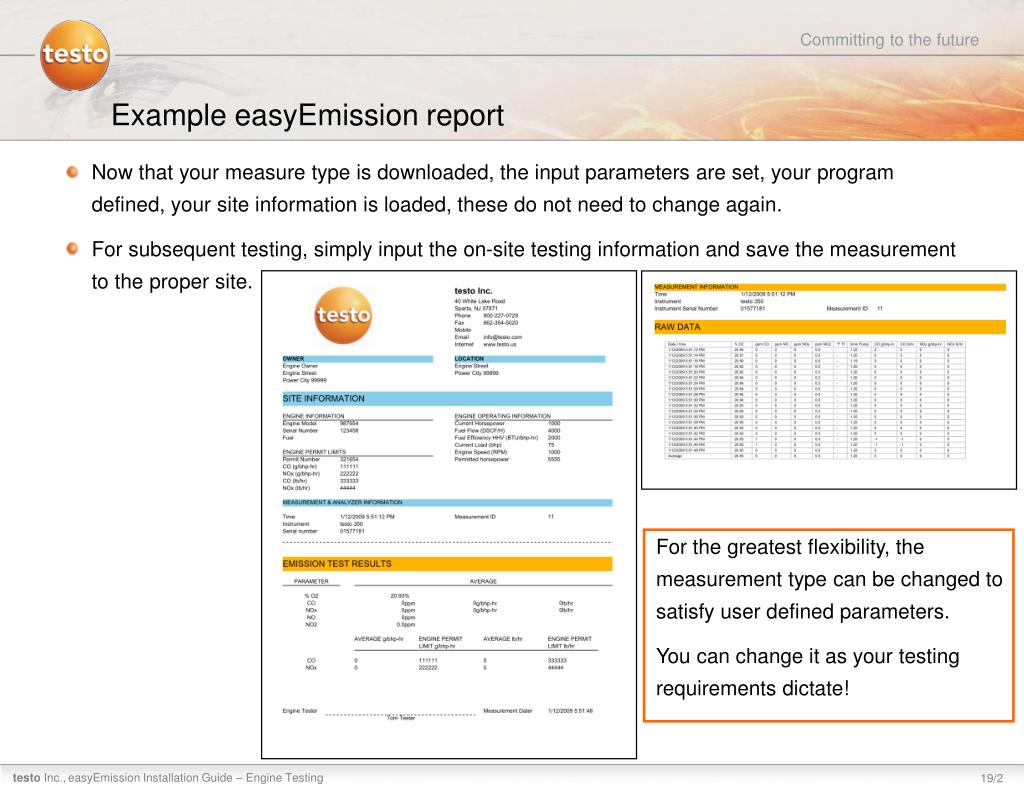Click the 'ENGINE PERMIT LIMITS' subheading

314,452
